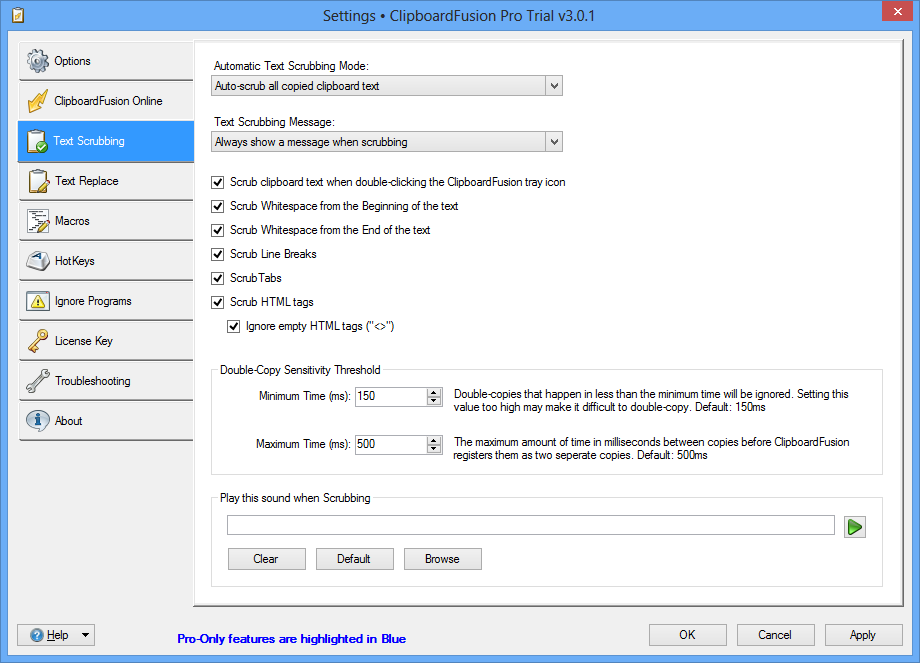
Task: Play the scrubbing sound with green arrow
Action: pyautogui.click(x=855, y=527)
